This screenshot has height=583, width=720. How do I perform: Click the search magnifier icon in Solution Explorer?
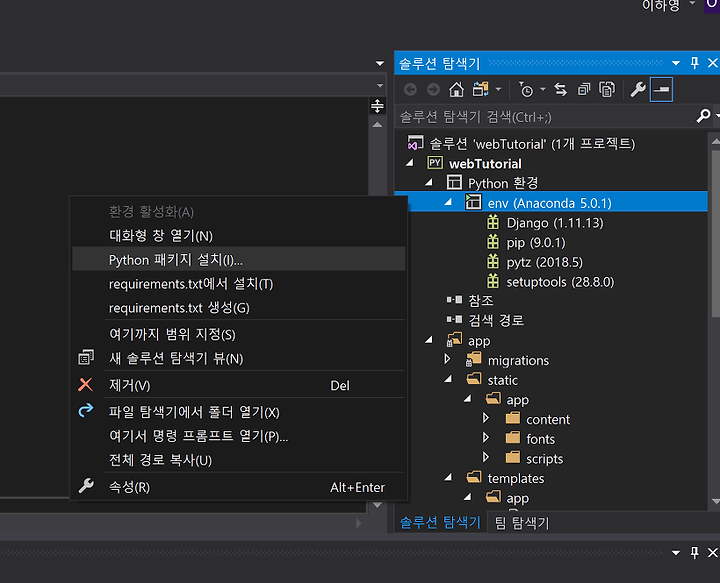[x=703, y=116]
